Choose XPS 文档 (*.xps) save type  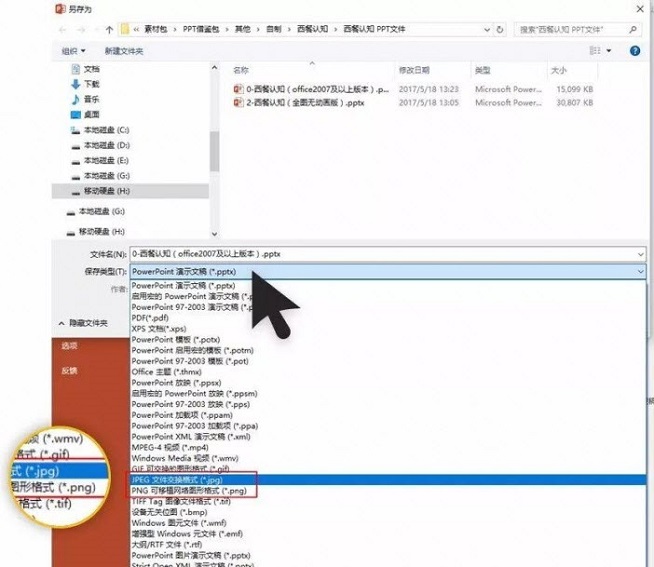159,329
